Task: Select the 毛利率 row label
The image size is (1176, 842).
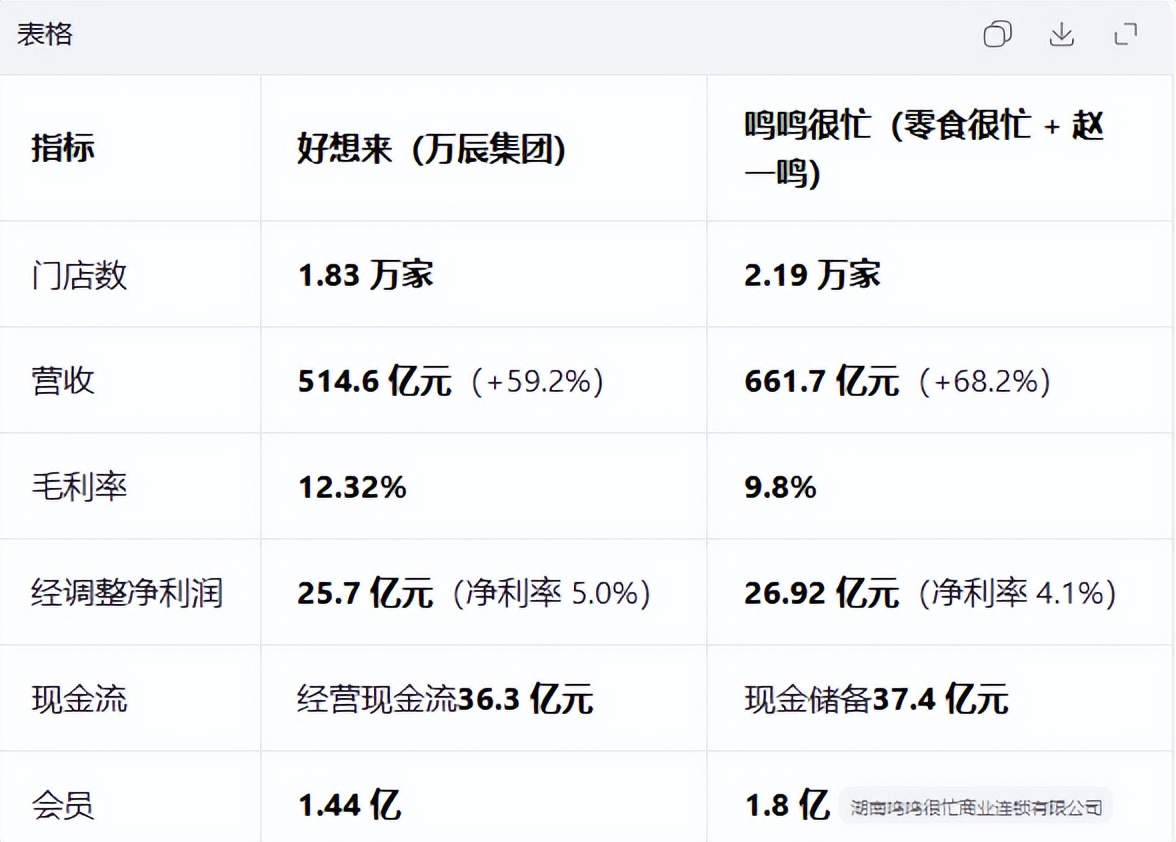Action: pyautogui.click(x=80, y=487)
